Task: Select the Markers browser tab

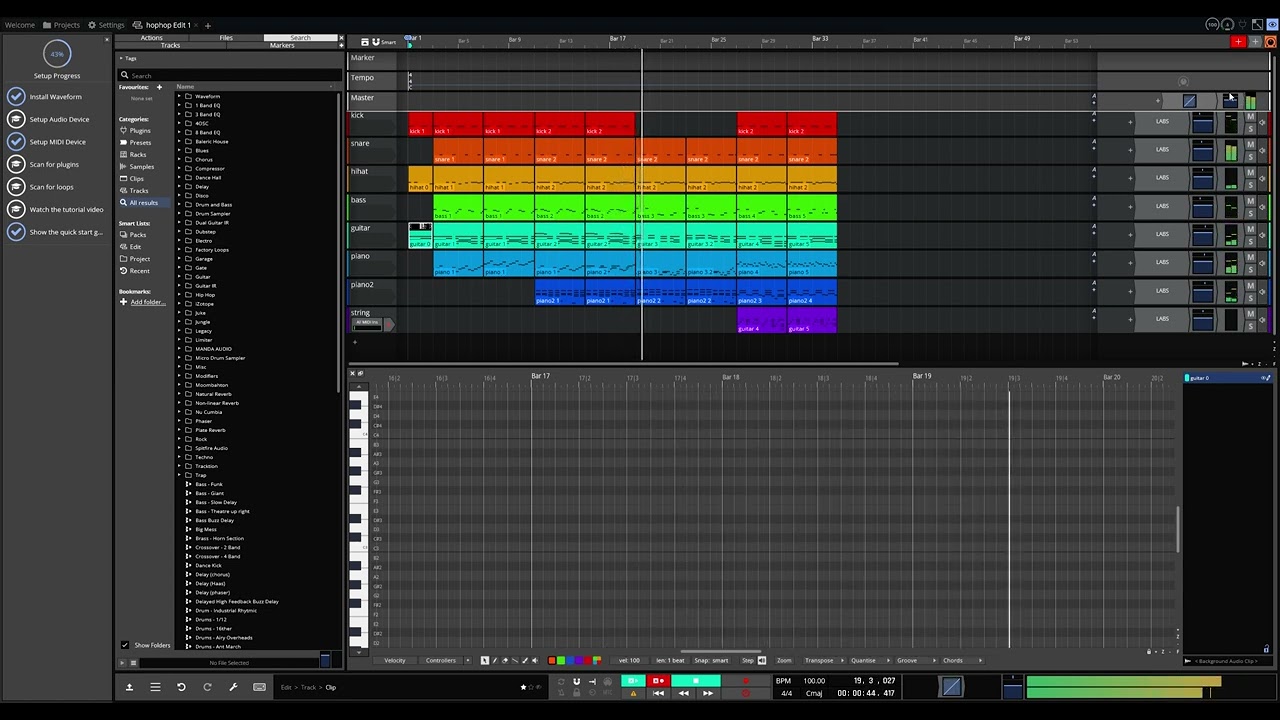Action: [x=282, y=45]
